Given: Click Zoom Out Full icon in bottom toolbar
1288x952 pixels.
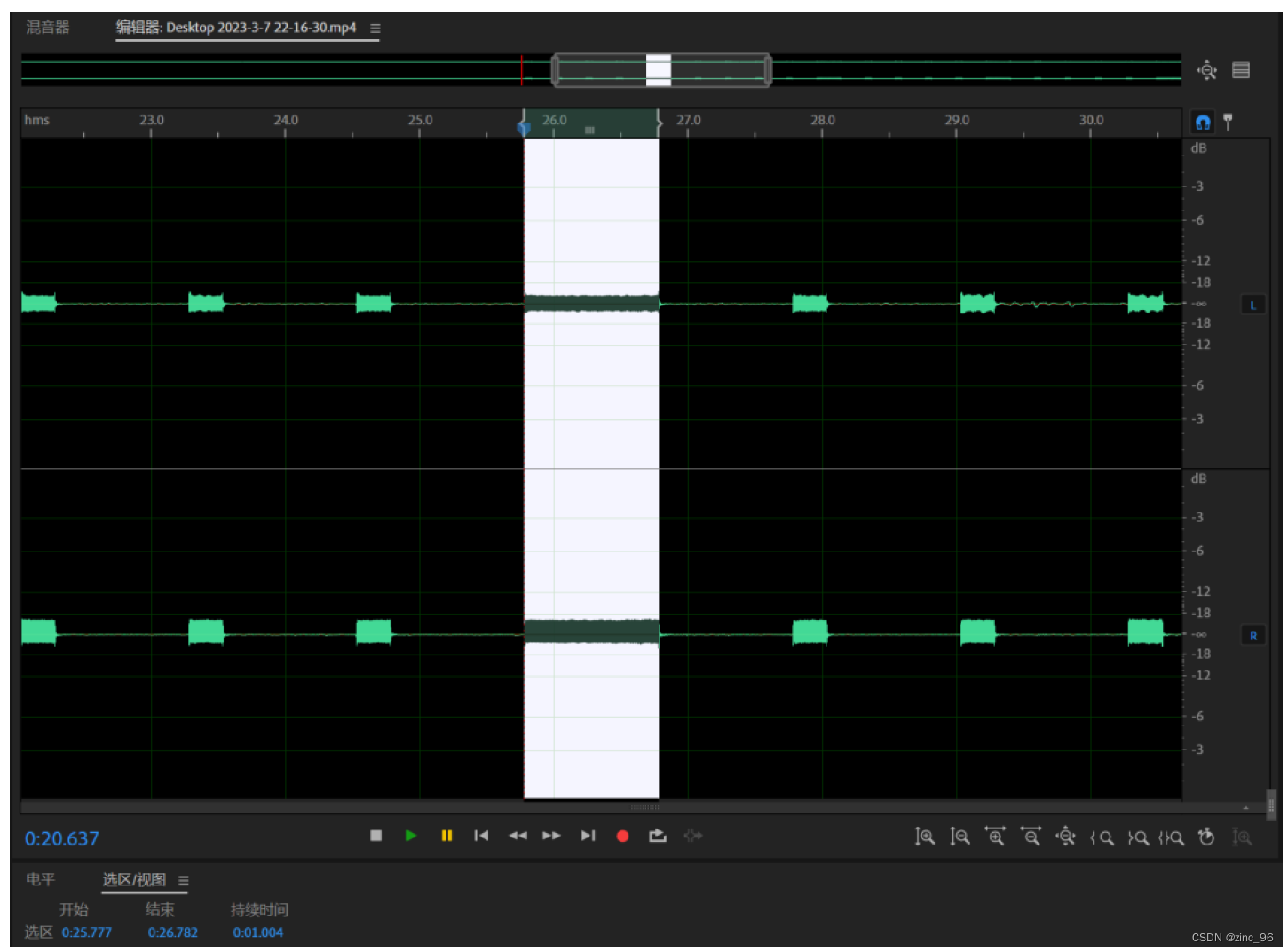Looking at the screenshot, I should tap(1065, 837).
